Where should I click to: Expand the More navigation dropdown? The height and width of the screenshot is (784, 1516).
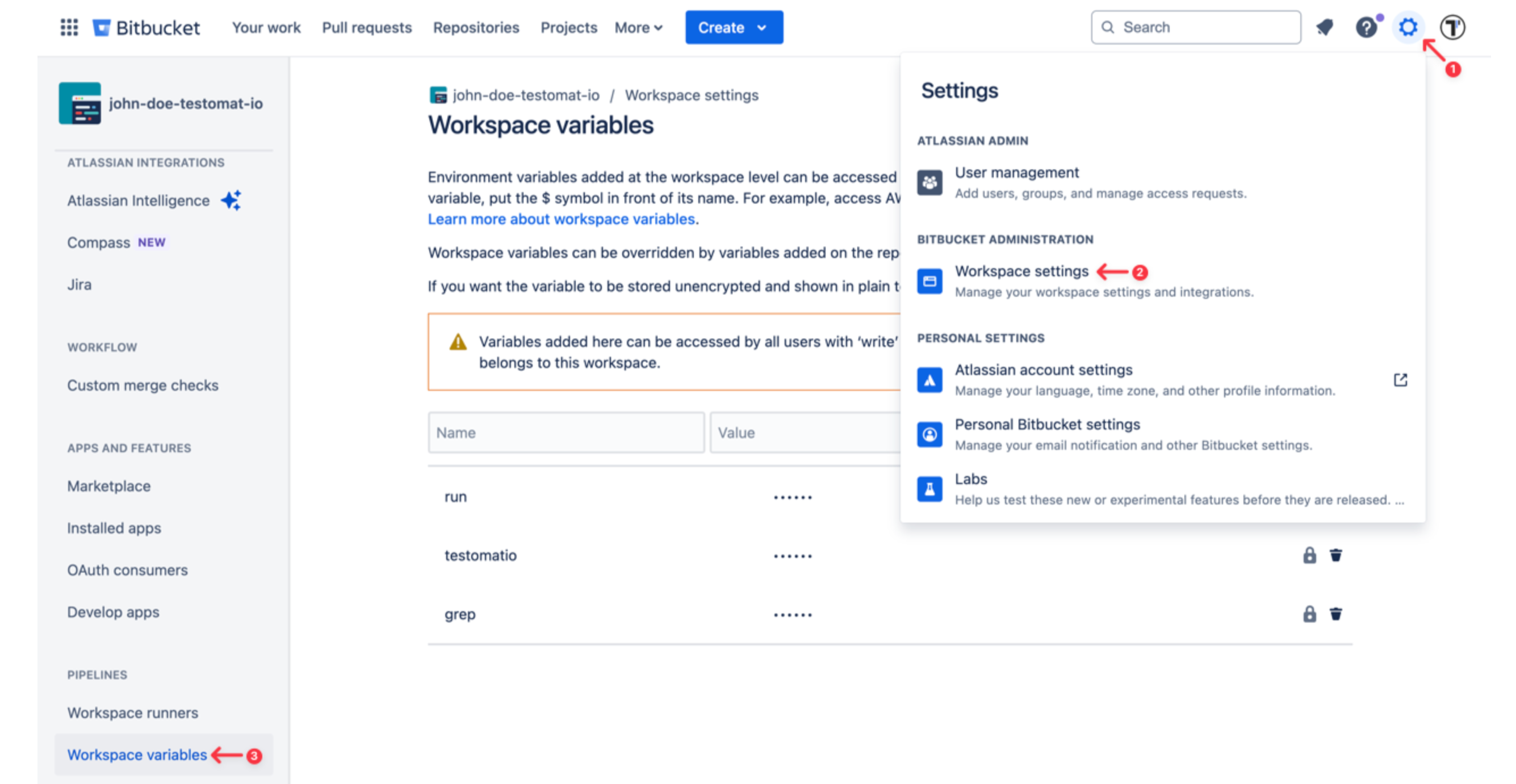tap(638, 28)
